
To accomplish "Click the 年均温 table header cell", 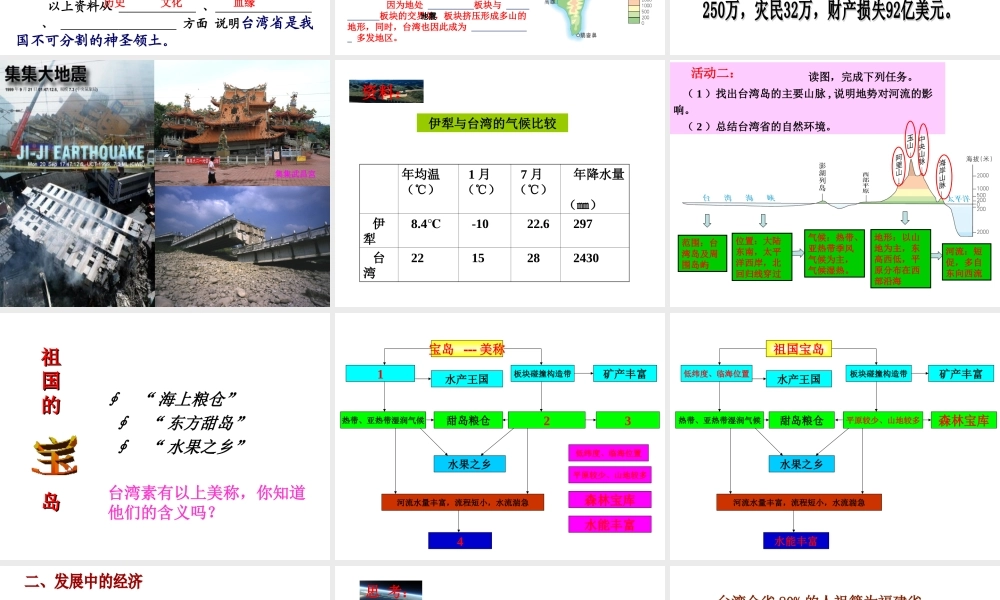I will tap(428, 189).
